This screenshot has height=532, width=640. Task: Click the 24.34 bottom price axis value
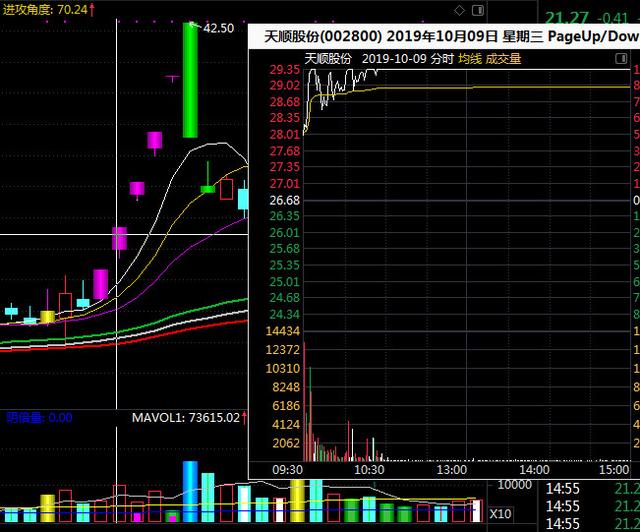coord(284,314)
